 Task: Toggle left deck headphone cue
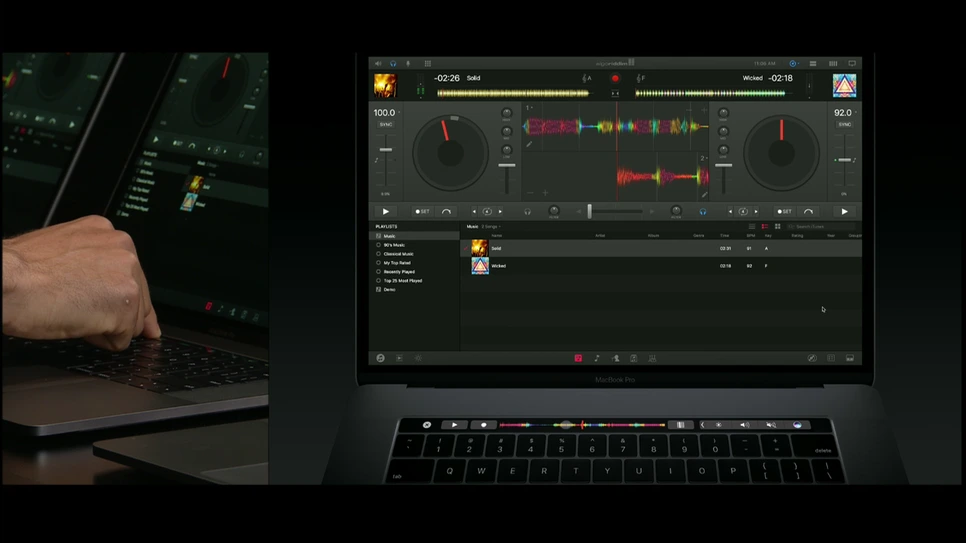click(x=527, y=211)
